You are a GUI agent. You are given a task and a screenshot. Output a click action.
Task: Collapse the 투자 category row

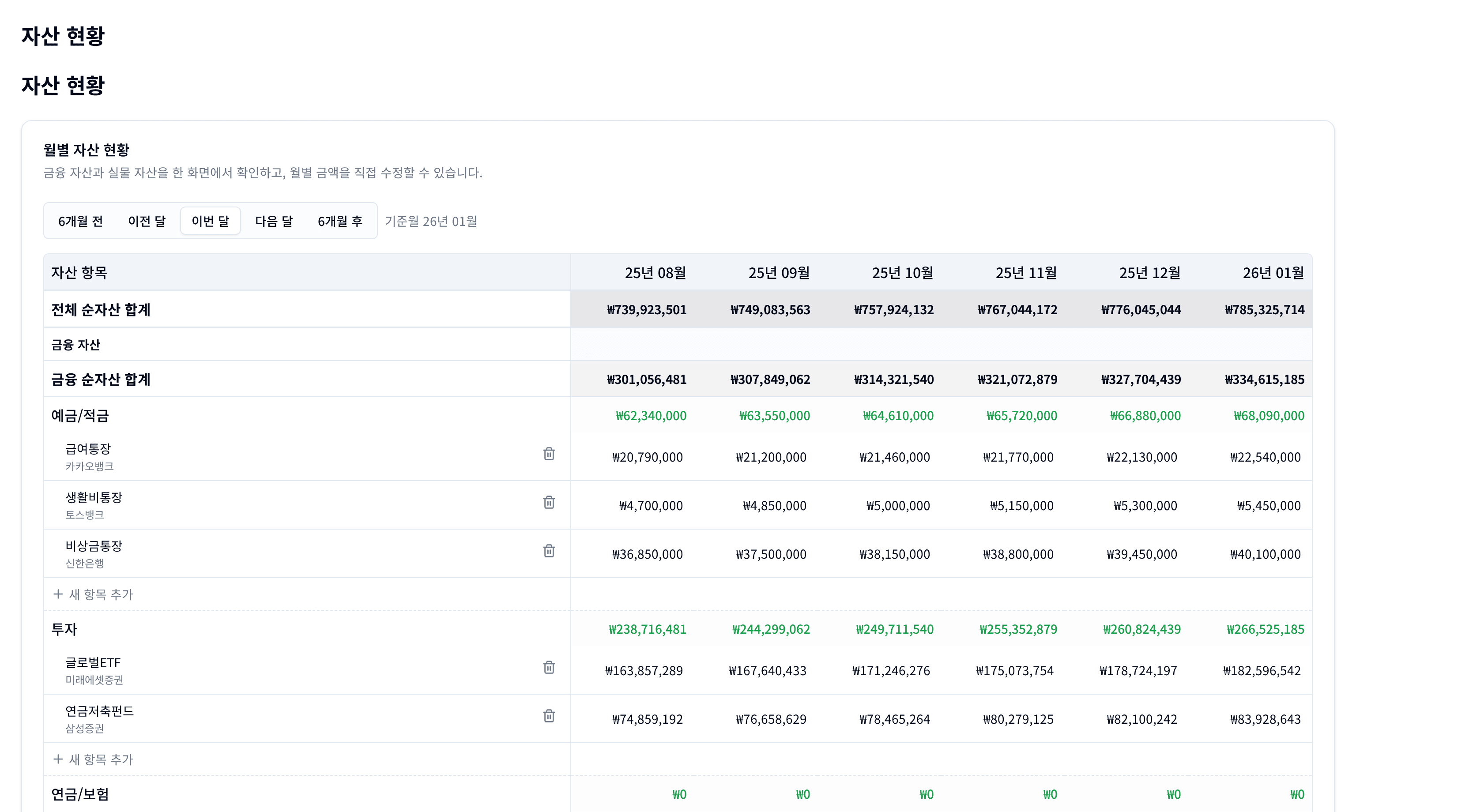[x=64, y=630]
